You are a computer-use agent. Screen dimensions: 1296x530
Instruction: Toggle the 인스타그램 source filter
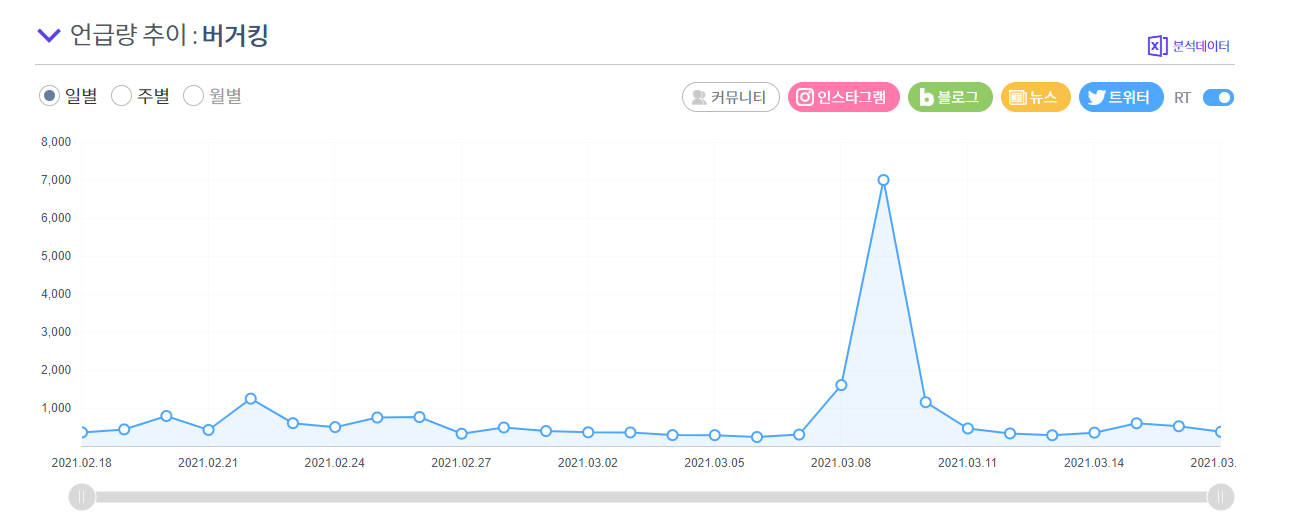[x=844, y=97]
